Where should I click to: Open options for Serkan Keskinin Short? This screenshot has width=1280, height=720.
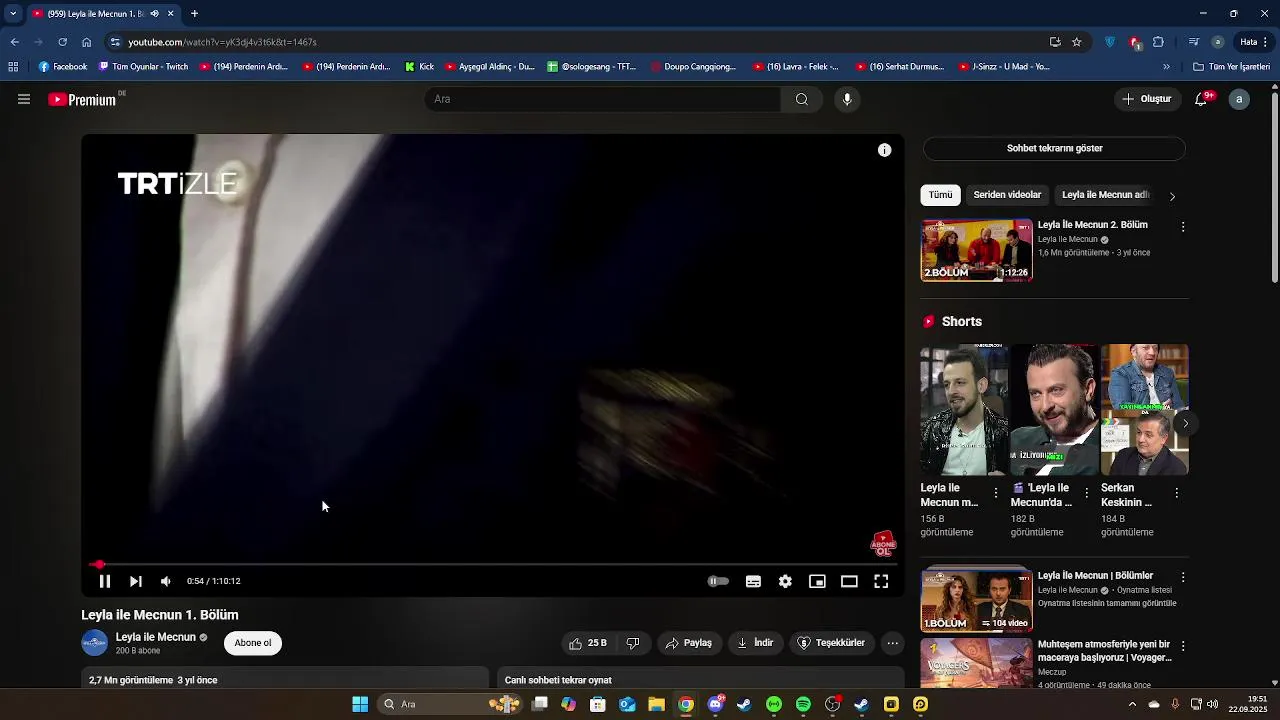[1176, 493]
